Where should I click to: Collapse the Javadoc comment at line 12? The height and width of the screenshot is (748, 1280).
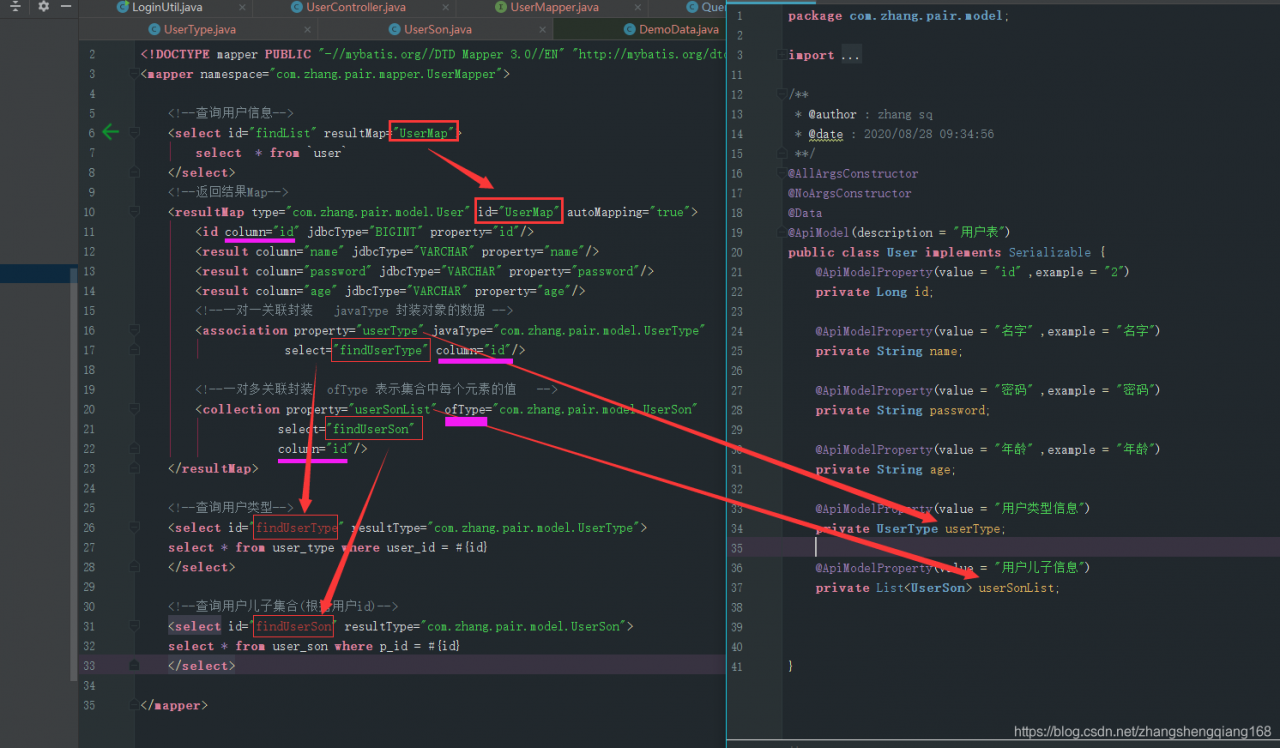(x=780, y=95)
